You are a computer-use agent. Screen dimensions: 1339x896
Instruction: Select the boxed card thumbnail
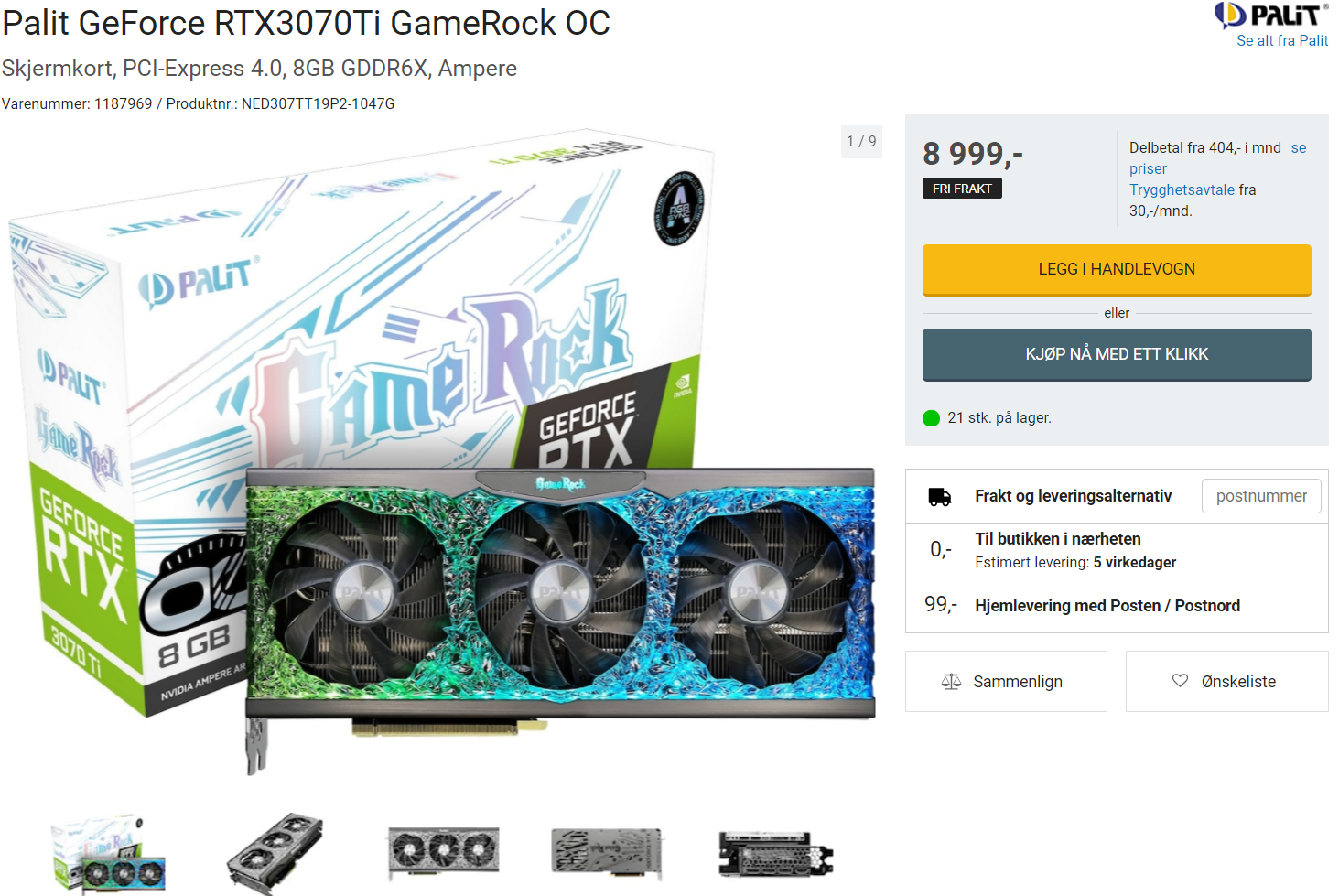[109, 853]
